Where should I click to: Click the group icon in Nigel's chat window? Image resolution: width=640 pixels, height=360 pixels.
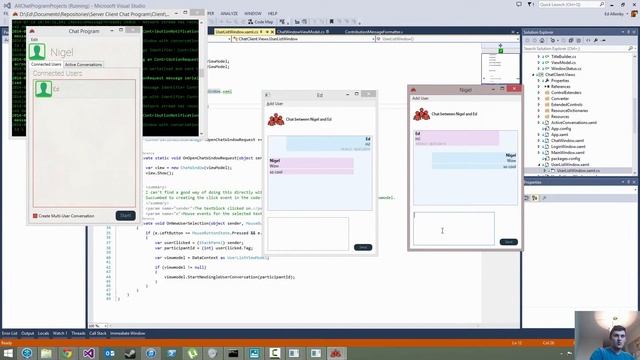point(422,114)
